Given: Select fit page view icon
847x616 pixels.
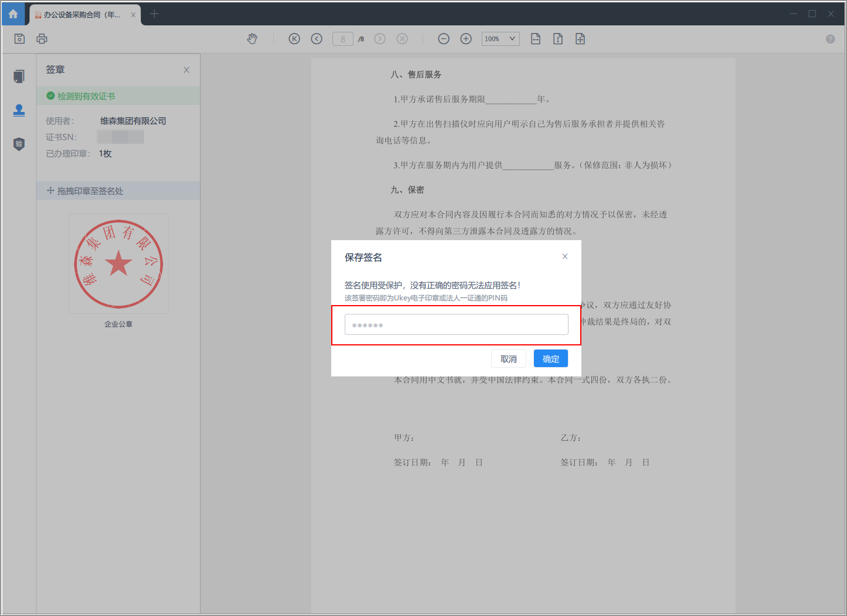Looking at the screenshot, I should [x=580, y=39].
